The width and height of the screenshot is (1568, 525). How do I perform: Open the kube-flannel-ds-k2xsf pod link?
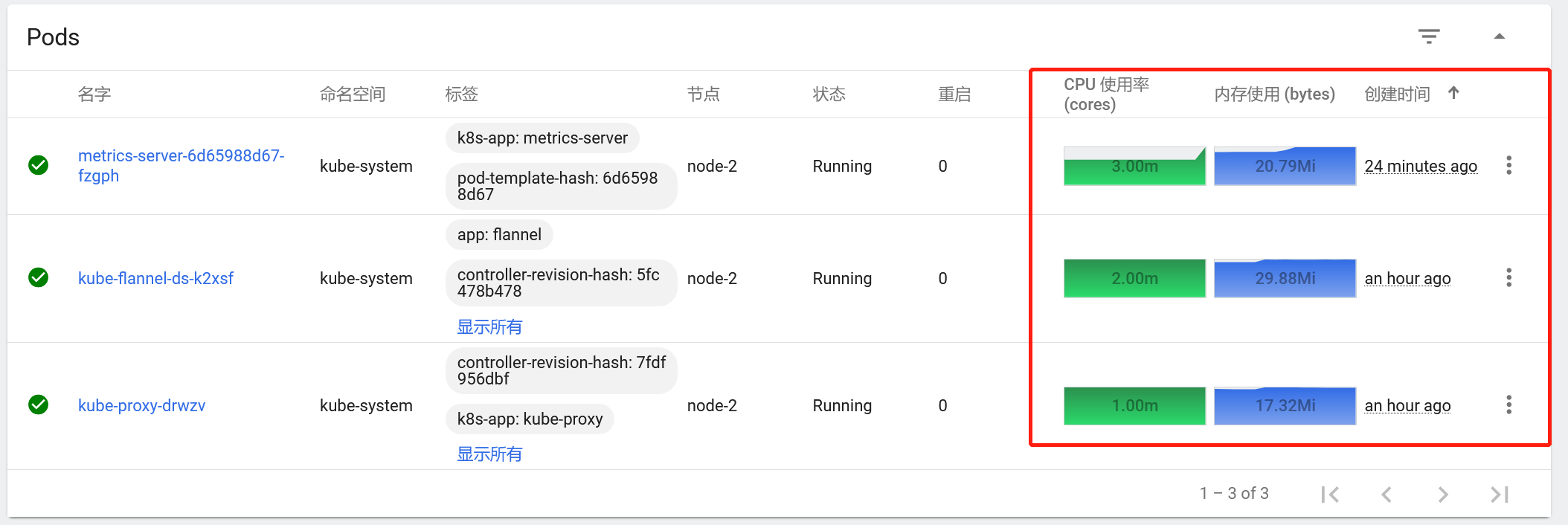click(155, 278)
